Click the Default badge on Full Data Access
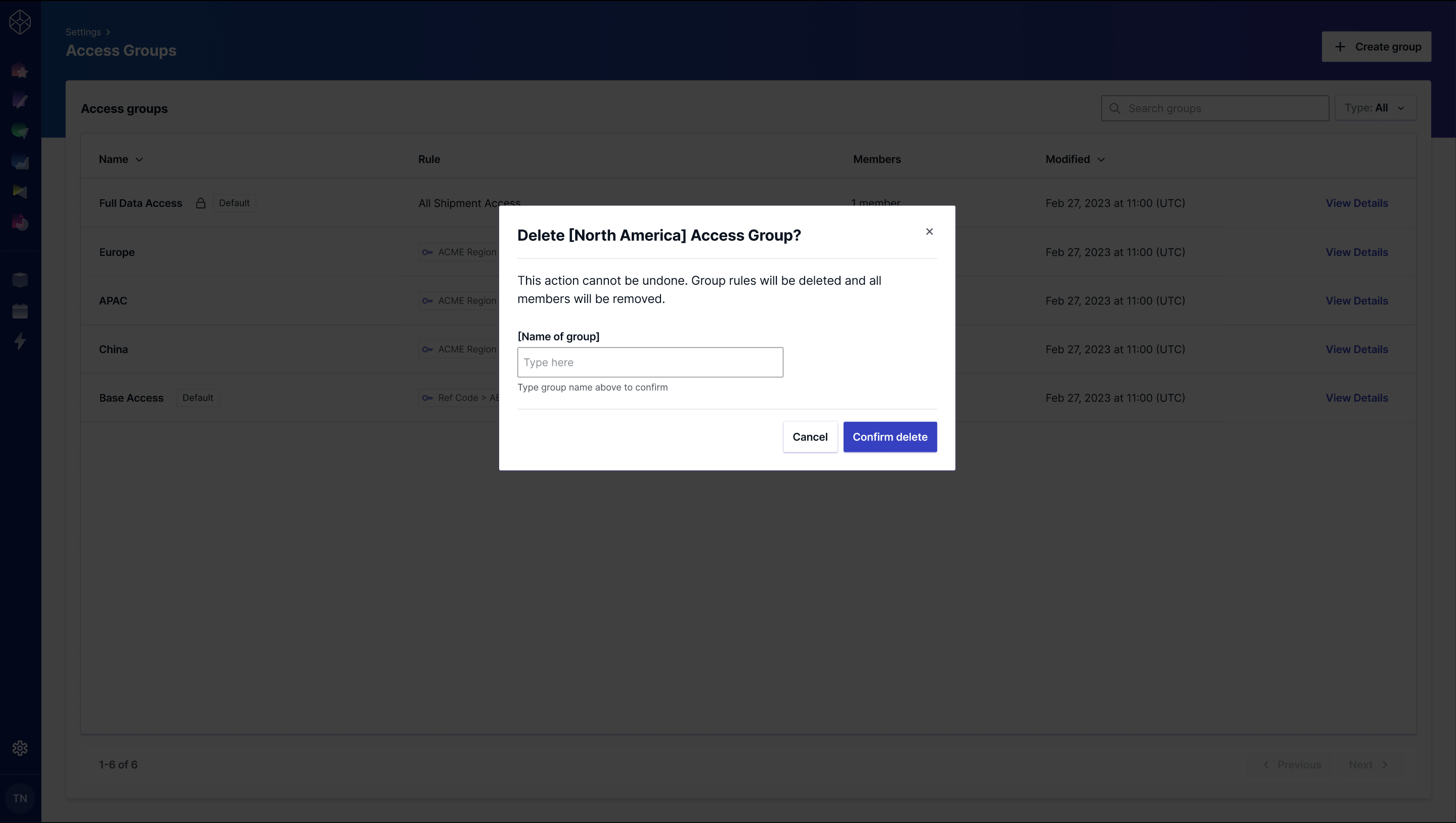This screenshot has width=1456, height=823. (x=234, y=203)
